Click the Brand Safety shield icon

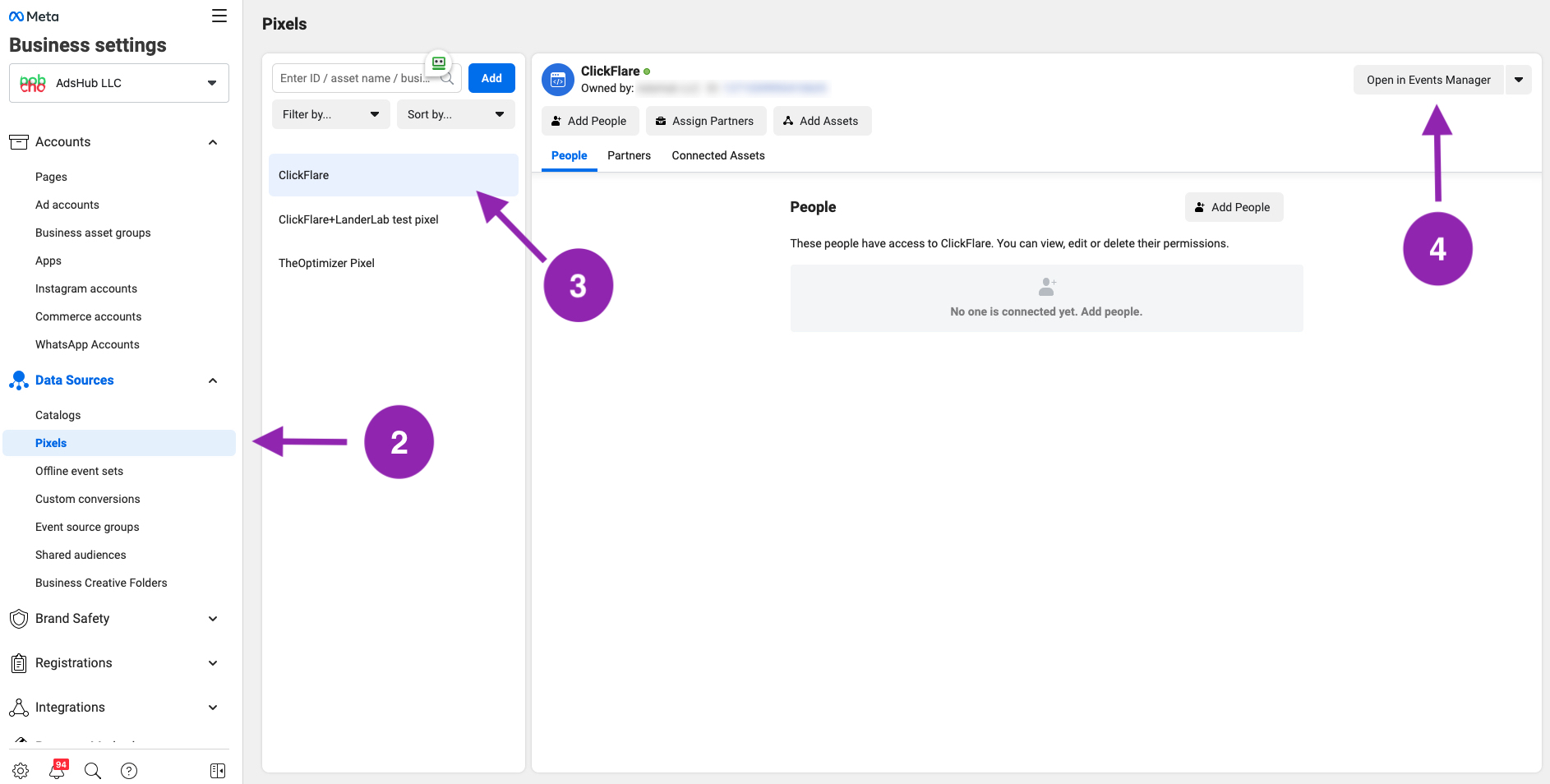19,619
